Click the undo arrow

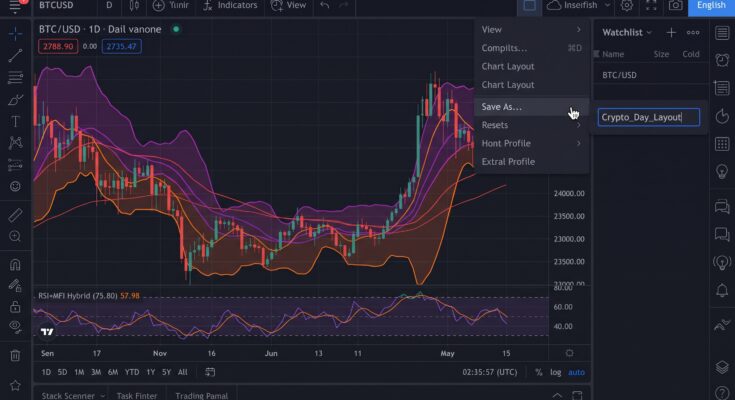324,6
